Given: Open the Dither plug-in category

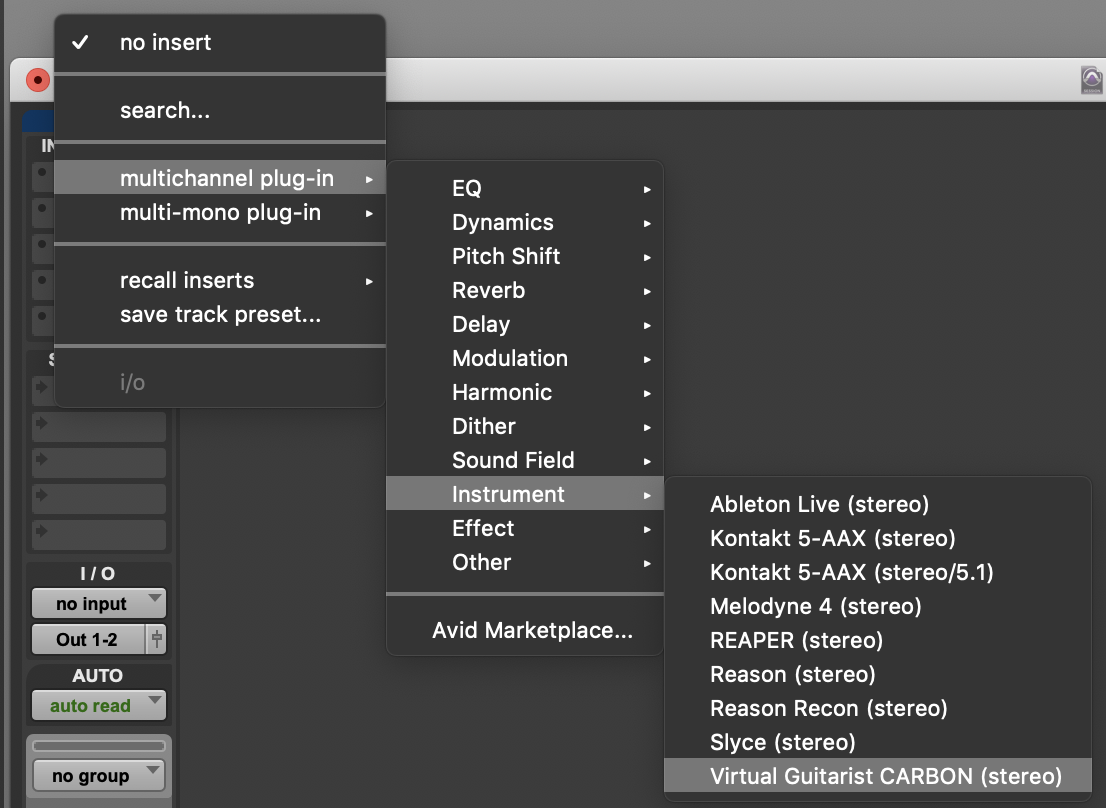Looking at the screenshot, I should [525, 426].
